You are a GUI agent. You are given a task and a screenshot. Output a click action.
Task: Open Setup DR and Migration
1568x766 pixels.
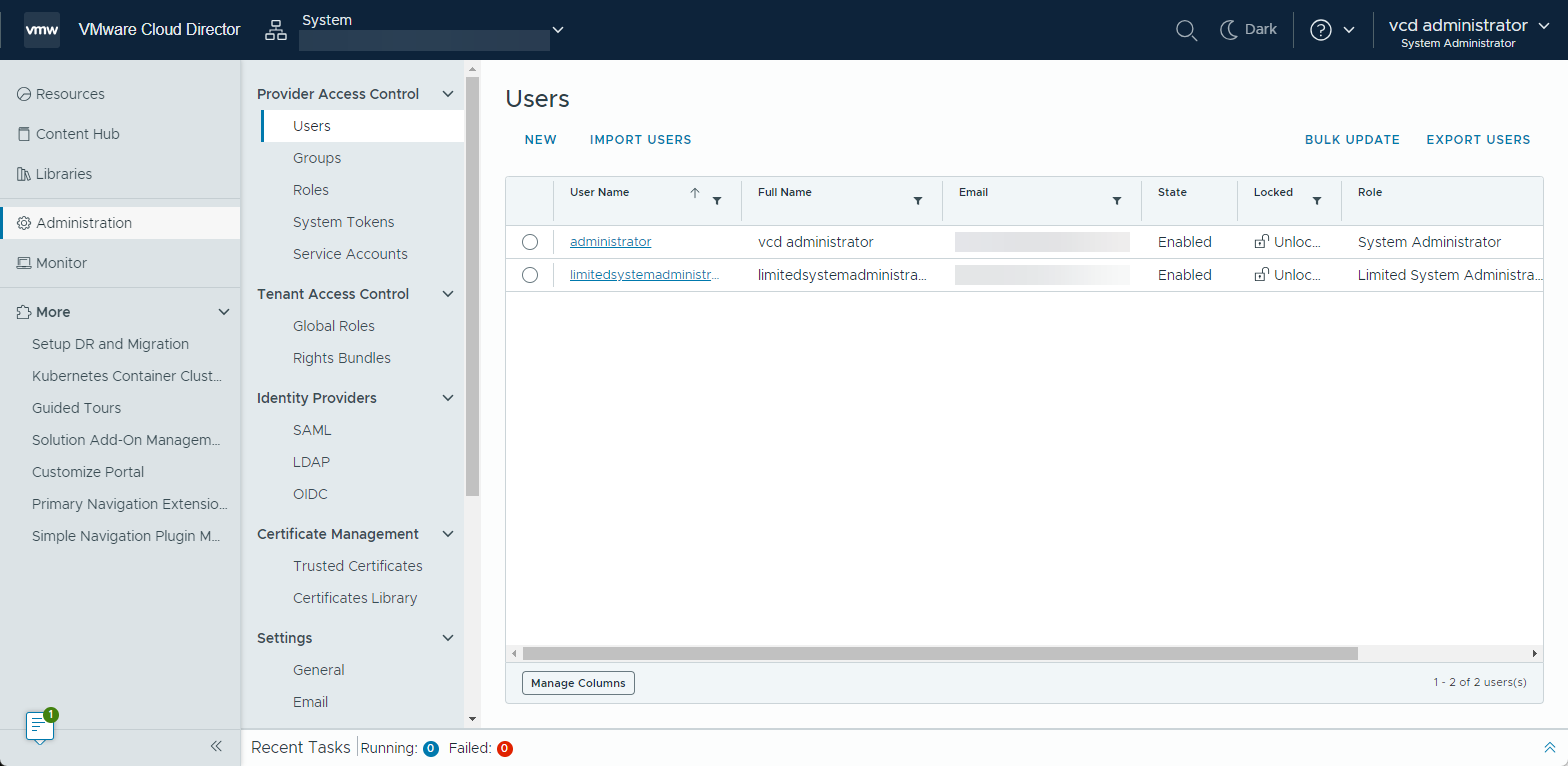coord(110,344)
